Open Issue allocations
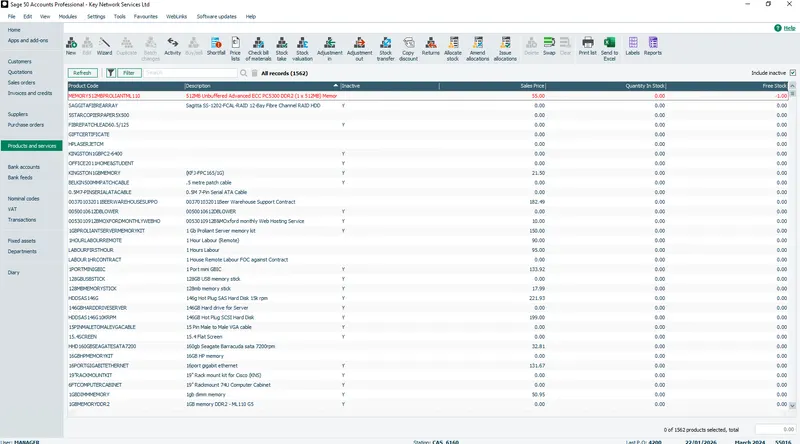Screen dimensions: 800x444 click(505, 49)
